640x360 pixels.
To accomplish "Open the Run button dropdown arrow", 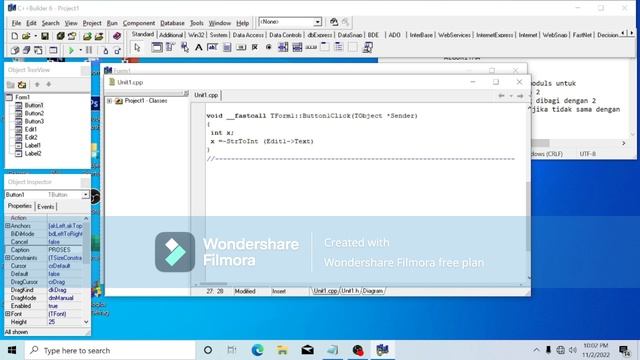I will (80, 50).
